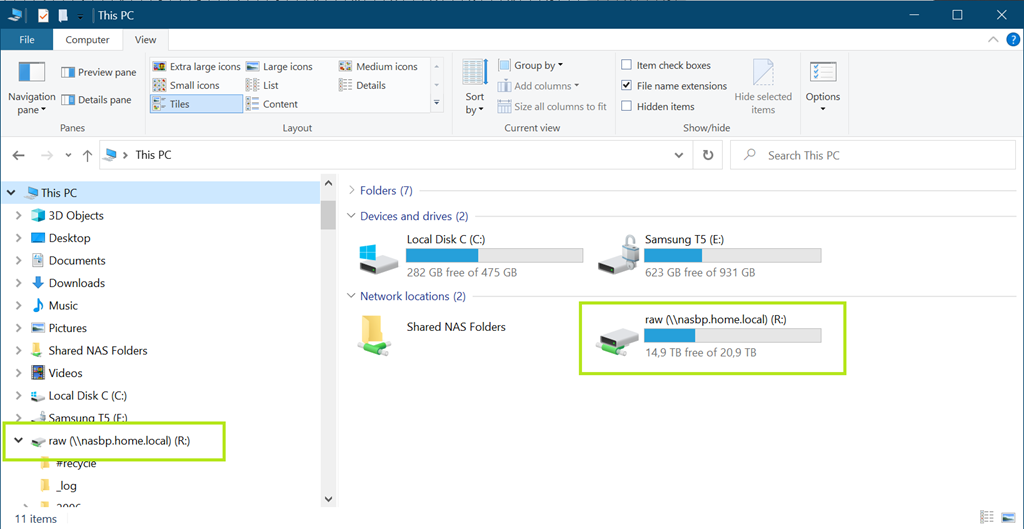
Task: Open the File menu tab
Action: click(x=28, y=40)
